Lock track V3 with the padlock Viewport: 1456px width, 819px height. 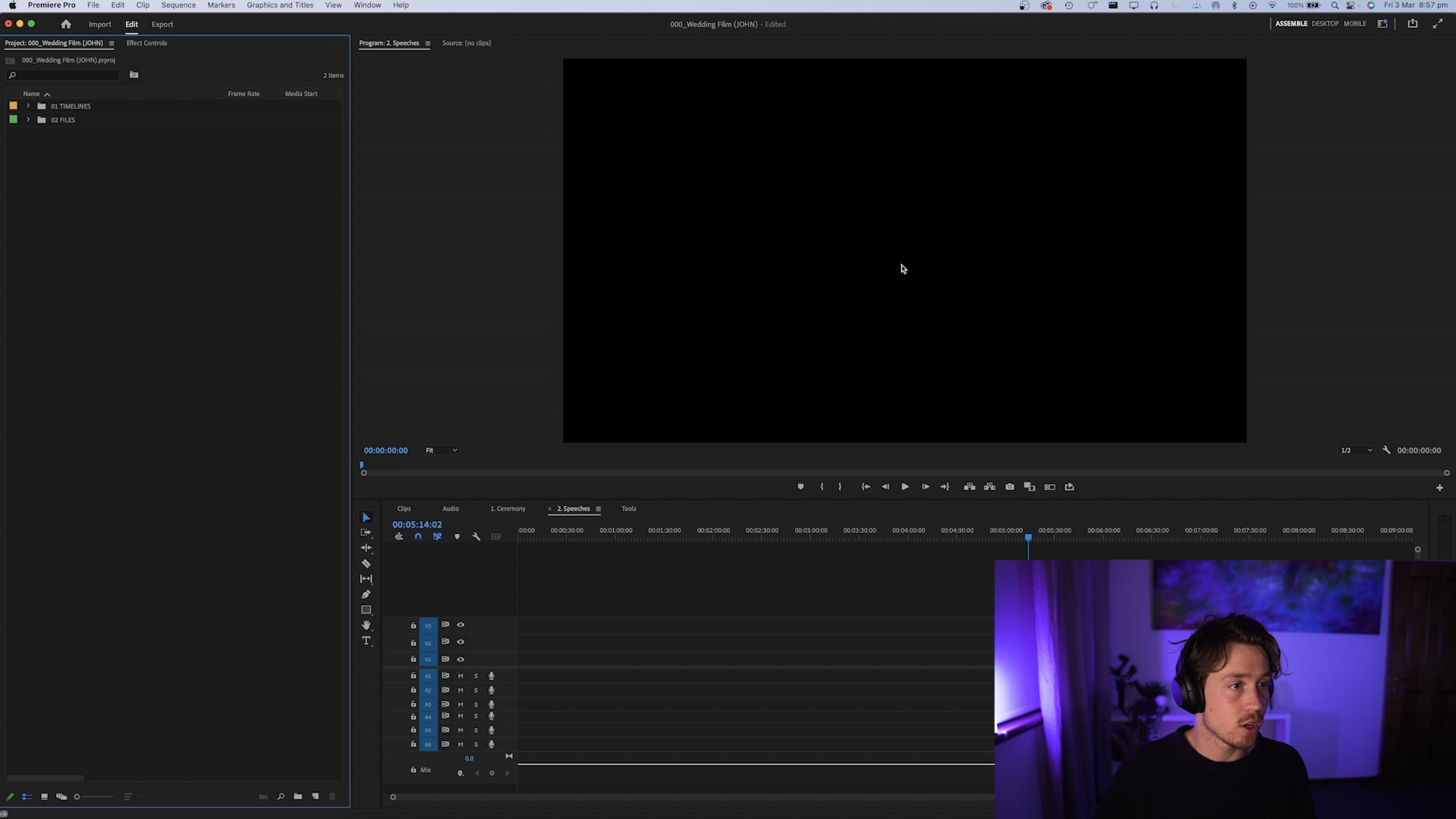pos(413,625)
